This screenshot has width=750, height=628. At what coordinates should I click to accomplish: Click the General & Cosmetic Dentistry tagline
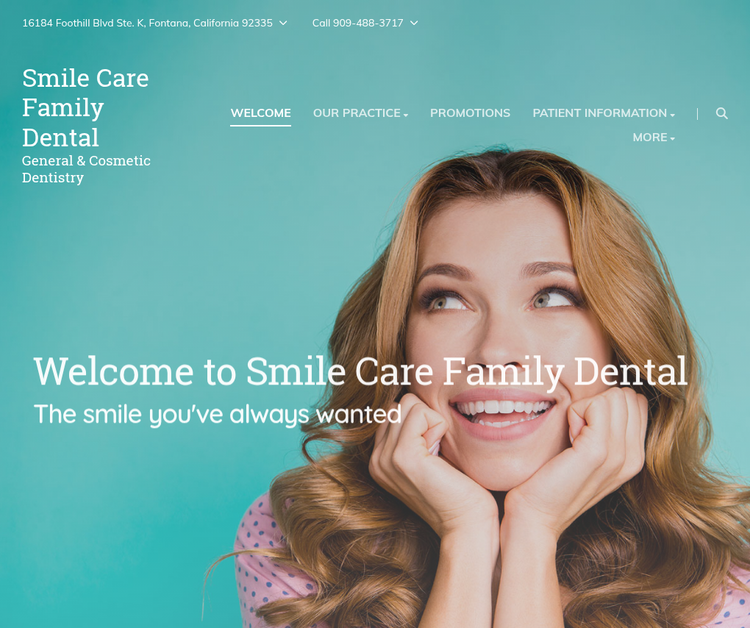pos(86,169)
